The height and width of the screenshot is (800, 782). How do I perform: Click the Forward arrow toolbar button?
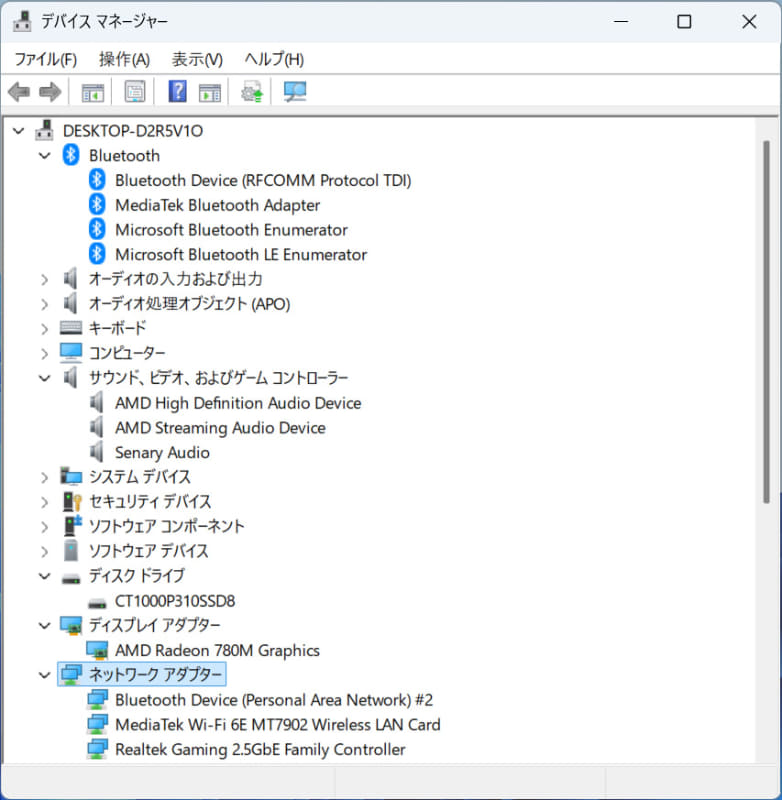[x=50, y=92]
